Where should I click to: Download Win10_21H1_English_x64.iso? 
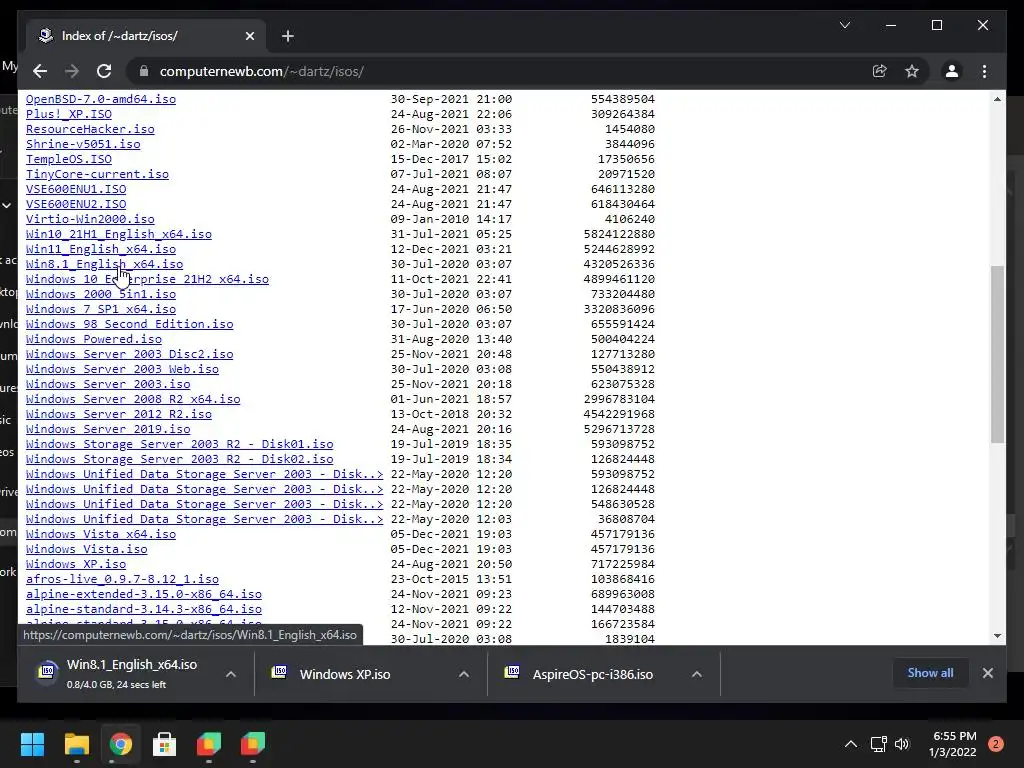119,234
